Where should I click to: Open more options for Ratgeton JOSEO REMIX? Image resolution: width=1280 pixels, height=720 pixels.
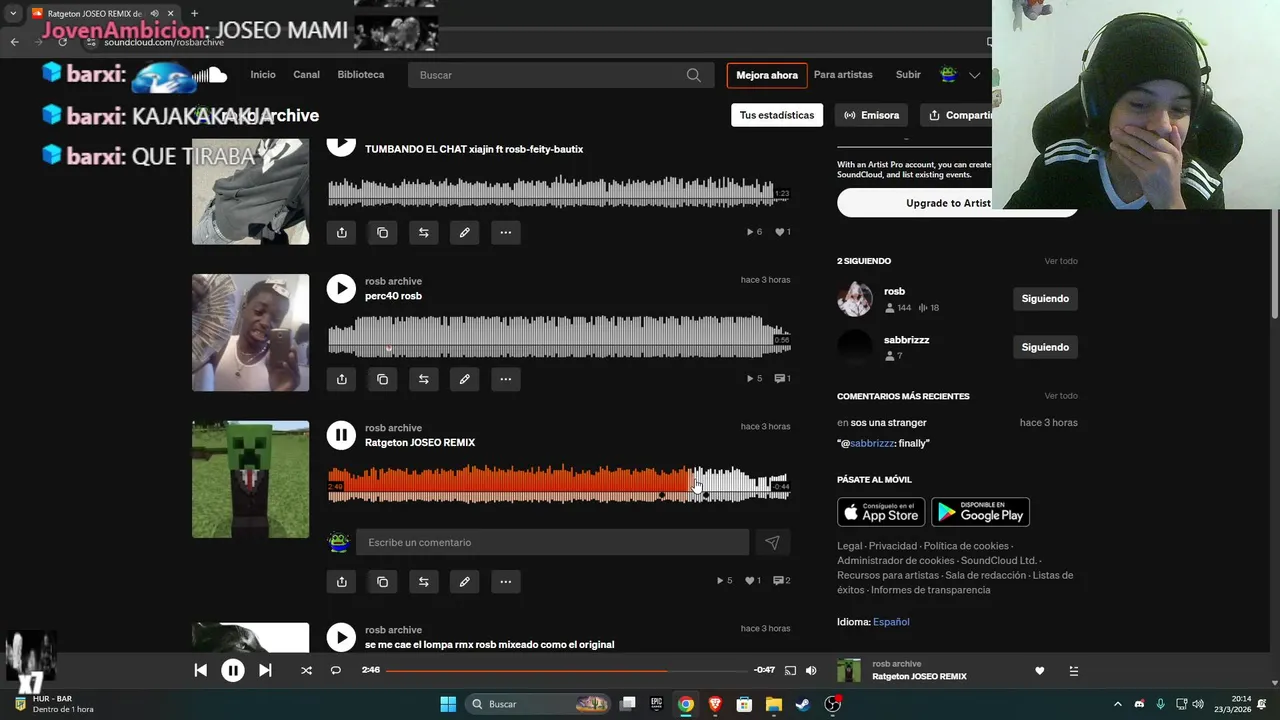pos(505,581)
